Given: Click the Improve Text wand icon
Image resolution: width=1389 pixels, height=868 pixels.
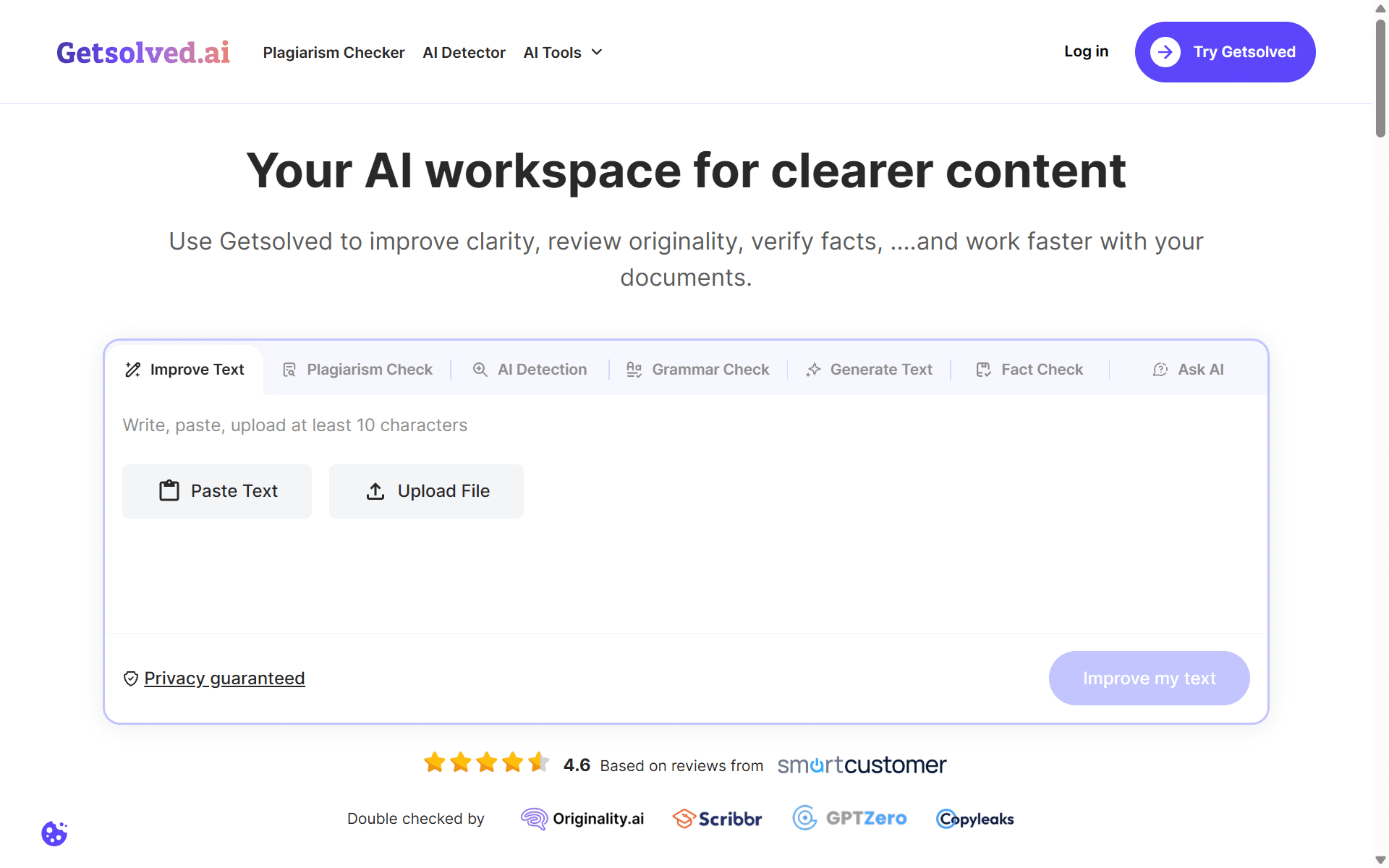Looking at the screenshot, I should [x=133, y=370].
